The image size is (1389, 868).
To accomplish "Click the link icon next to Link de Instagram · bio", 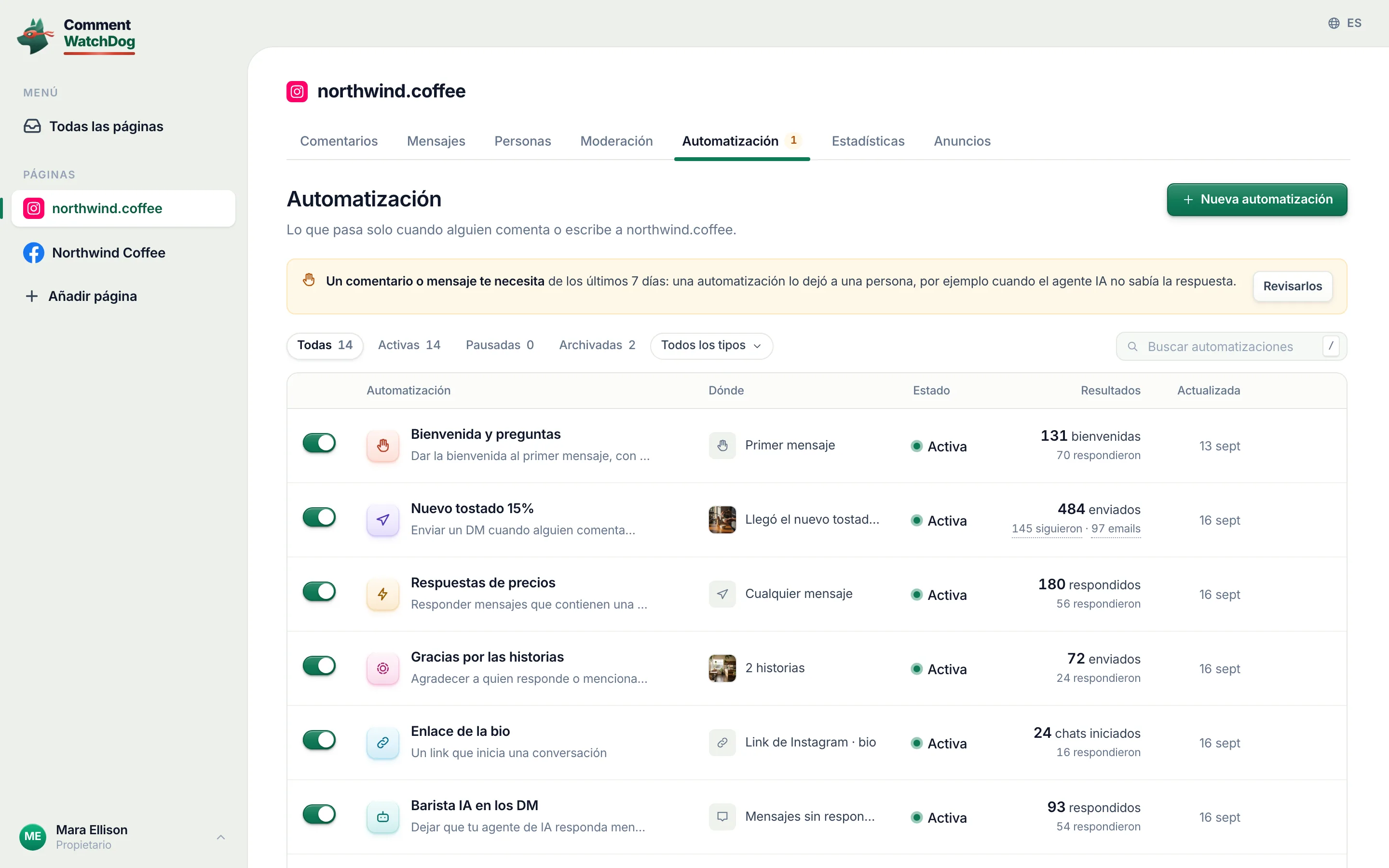I will coord(722,742).
